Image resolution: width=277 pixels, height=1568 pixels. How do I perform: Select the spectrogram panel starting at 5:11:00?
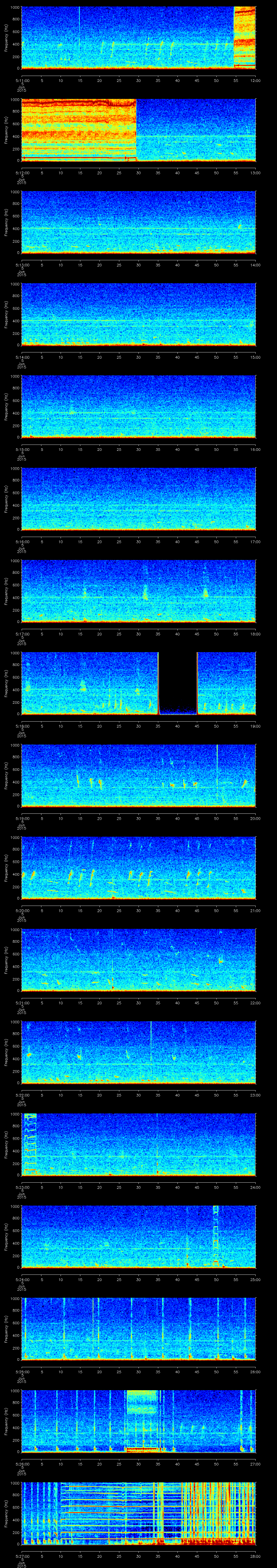(138, 38)
